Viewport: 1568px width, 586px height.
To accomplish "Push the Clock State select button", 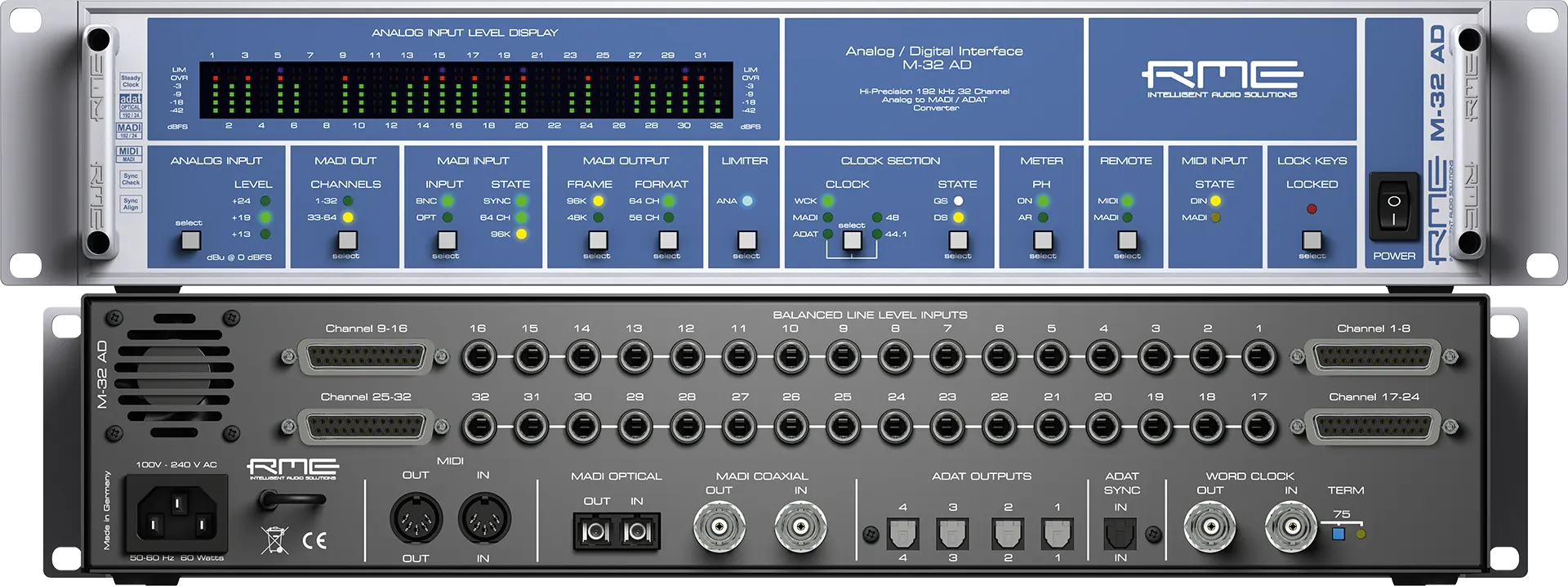I will pyautogui.click(x=958, y=240).
